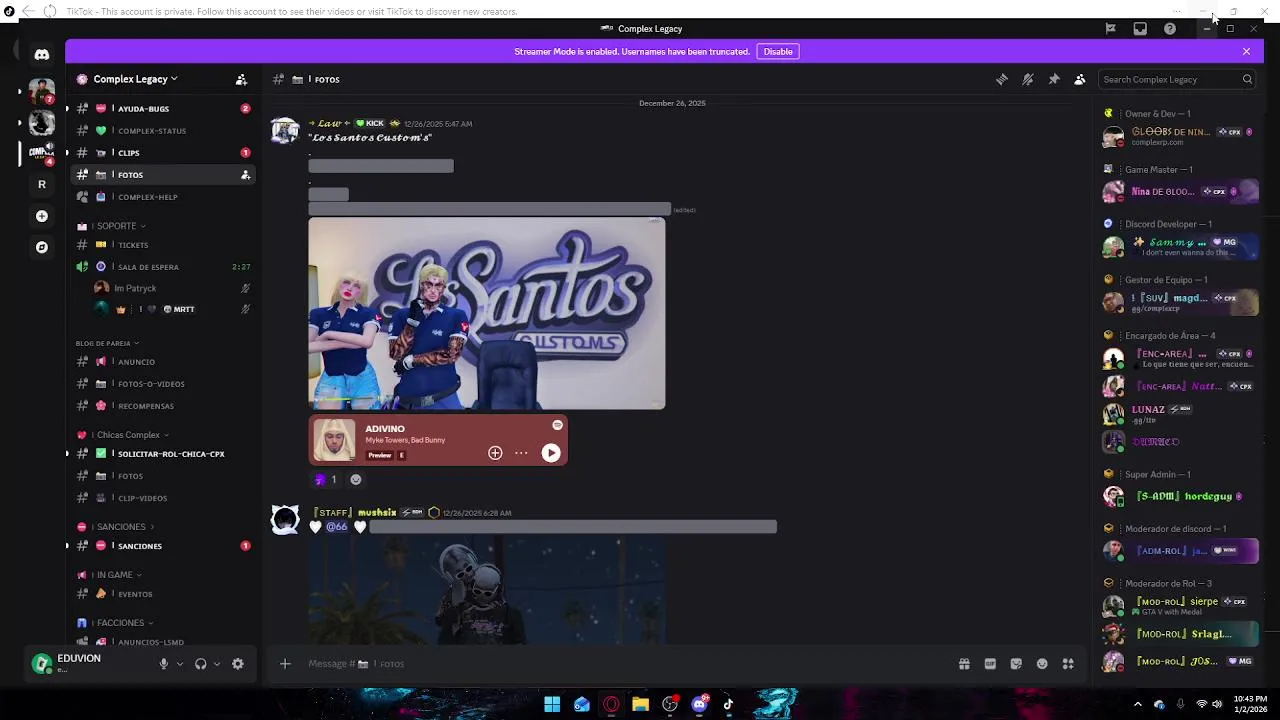Open Law's user profile avatar
This screenshot has width=1280, height=720.
[x=285, y=131]
